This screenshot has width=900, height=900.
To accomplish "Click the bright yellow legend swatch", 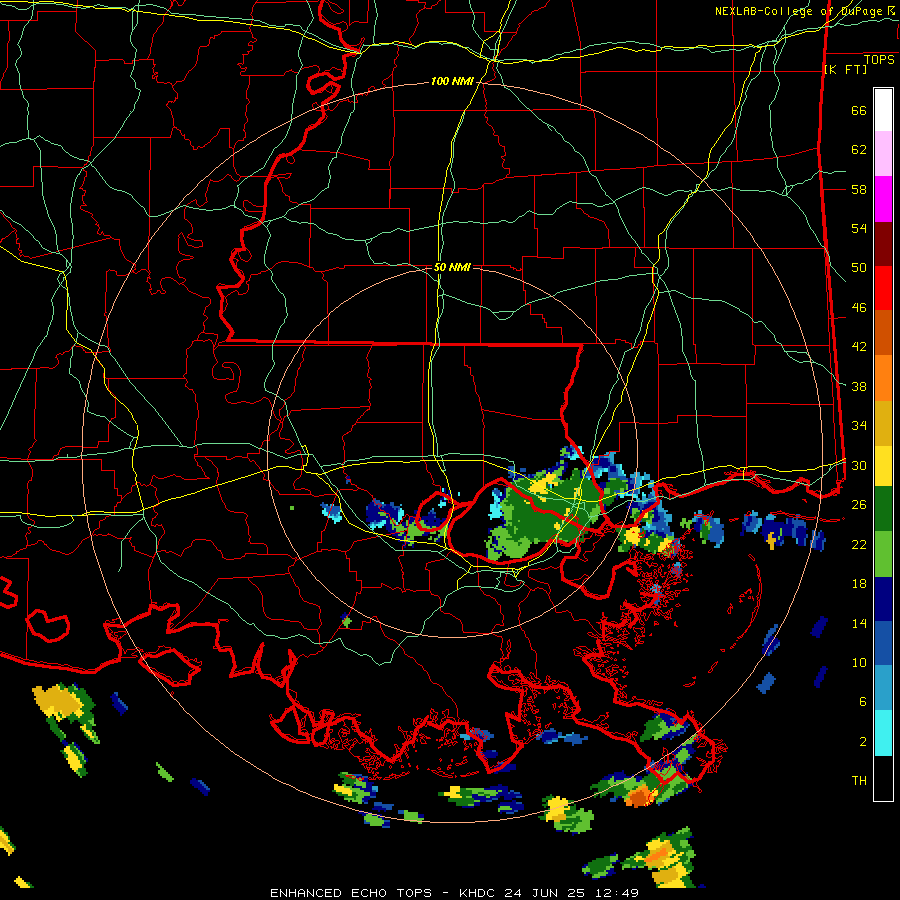I will point(883,465).
